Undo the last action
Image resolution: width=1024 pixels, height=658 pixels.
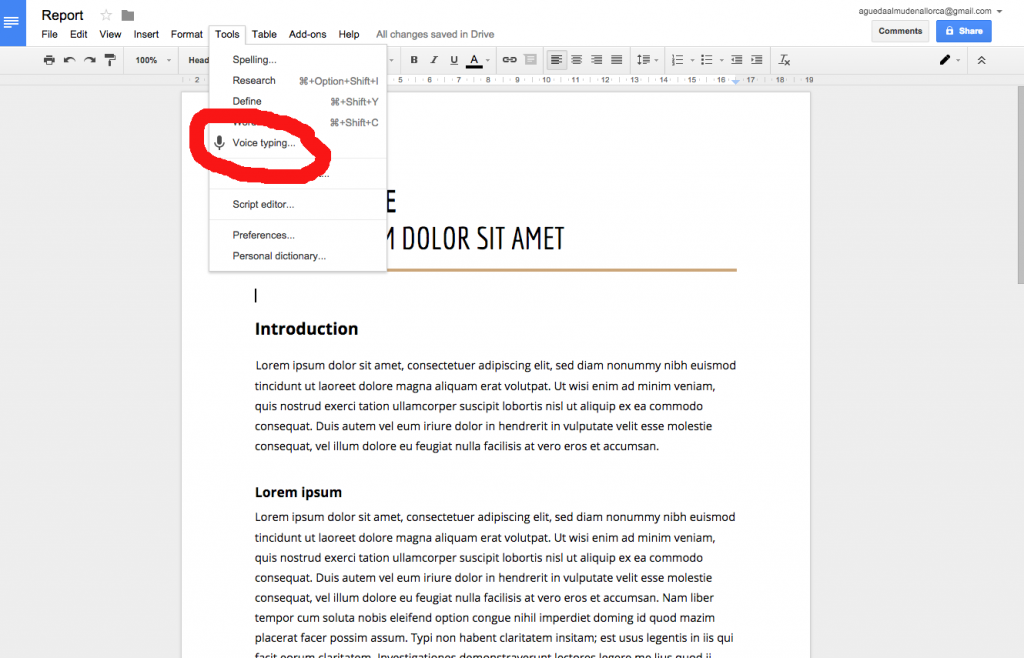tap(69, 59)
